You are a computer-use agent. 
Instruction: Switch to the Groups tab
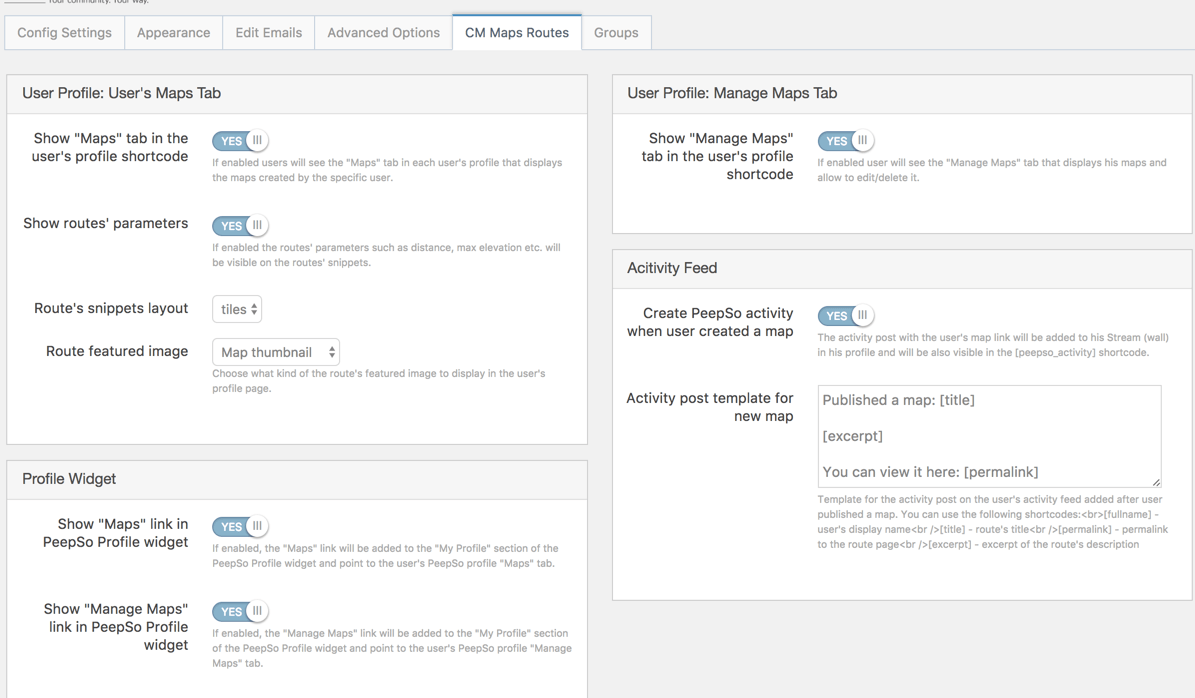pos(616,33)
